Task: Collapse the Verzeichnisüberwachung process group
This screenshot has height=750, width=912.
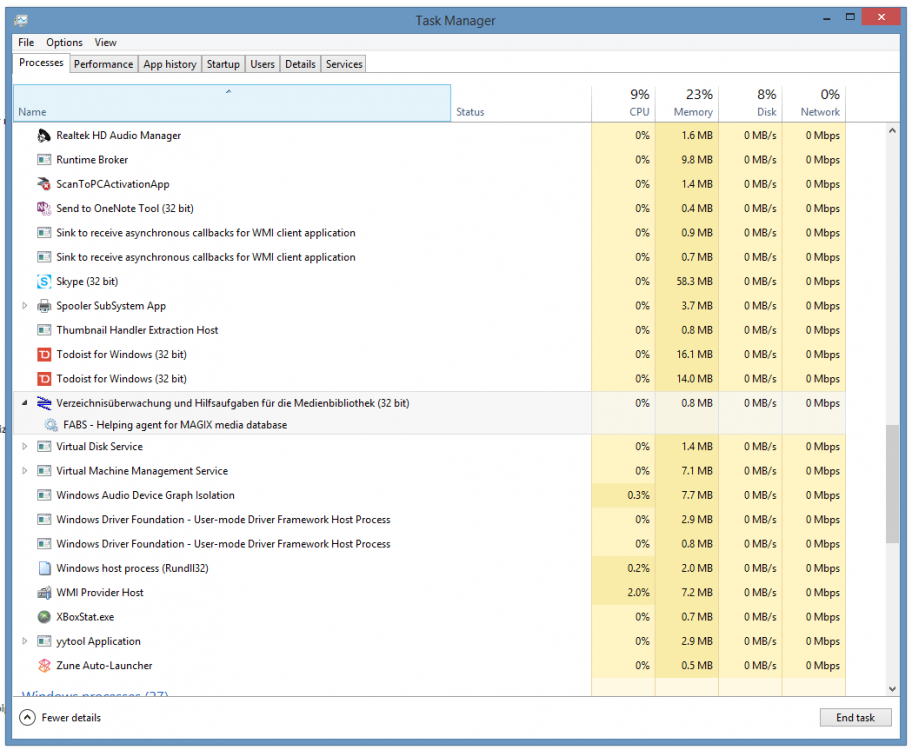Action: (24, 403)
